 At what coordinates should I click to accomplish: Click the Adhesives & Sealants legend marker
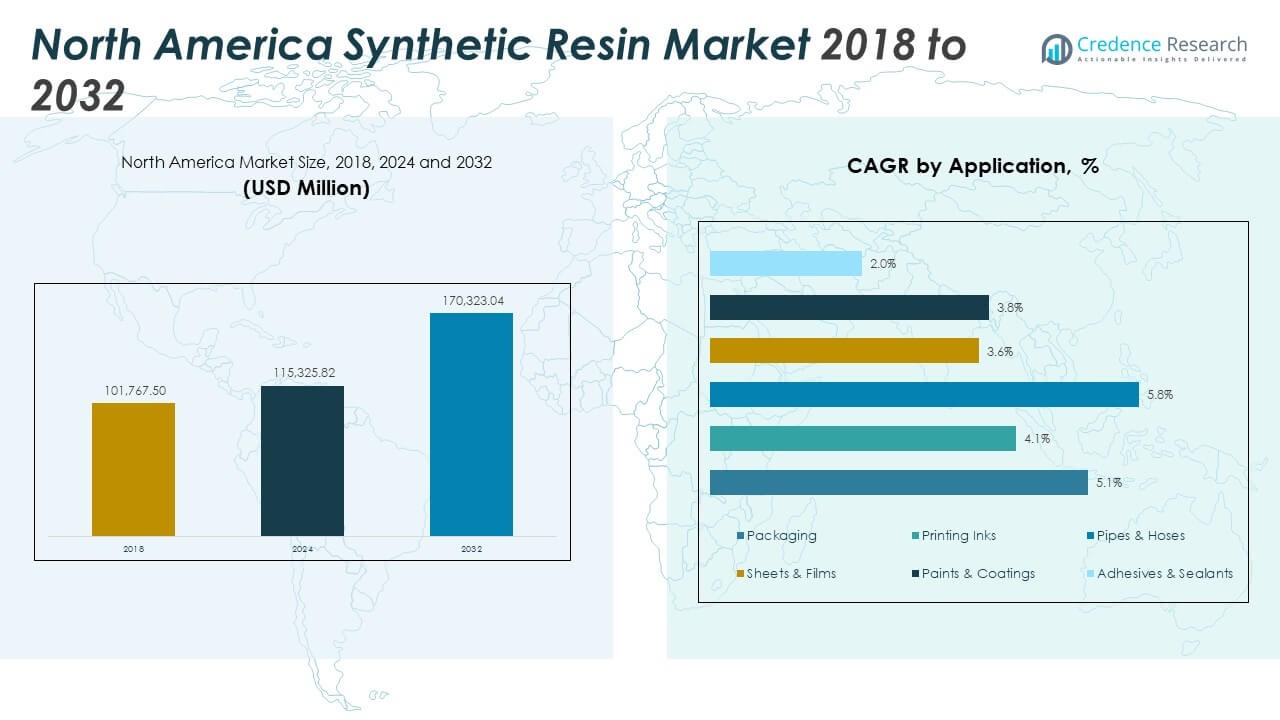tap(1090, 574)
